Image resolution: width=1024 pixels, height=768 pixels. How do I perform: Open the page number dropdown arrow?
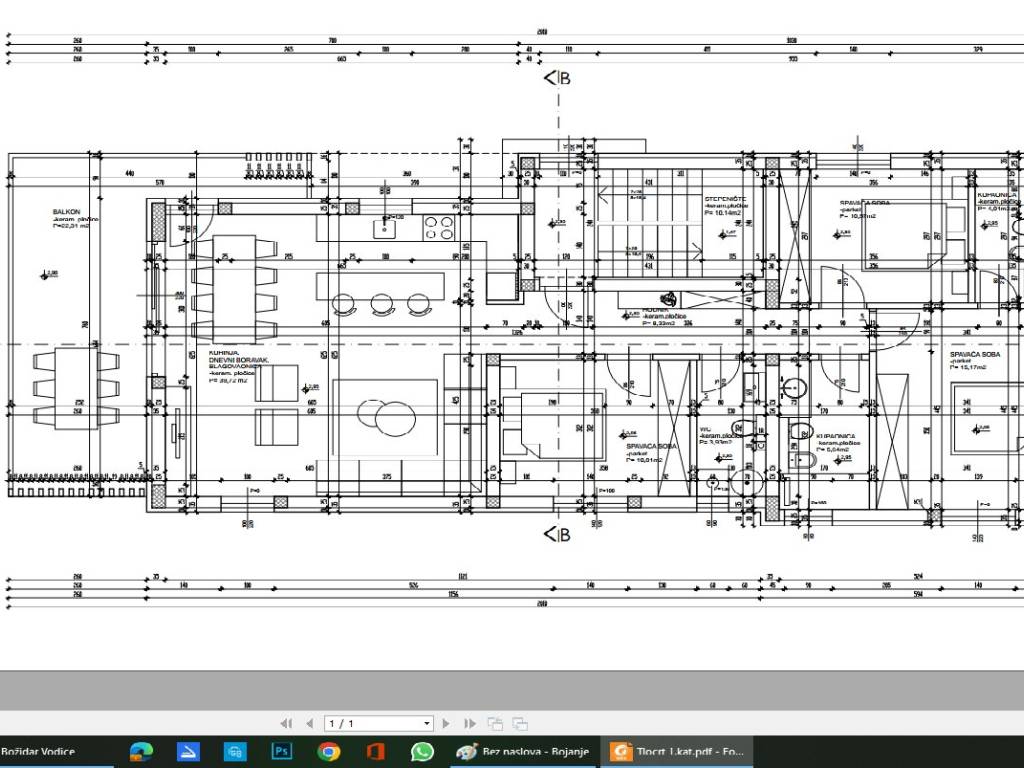coord(427,723)
